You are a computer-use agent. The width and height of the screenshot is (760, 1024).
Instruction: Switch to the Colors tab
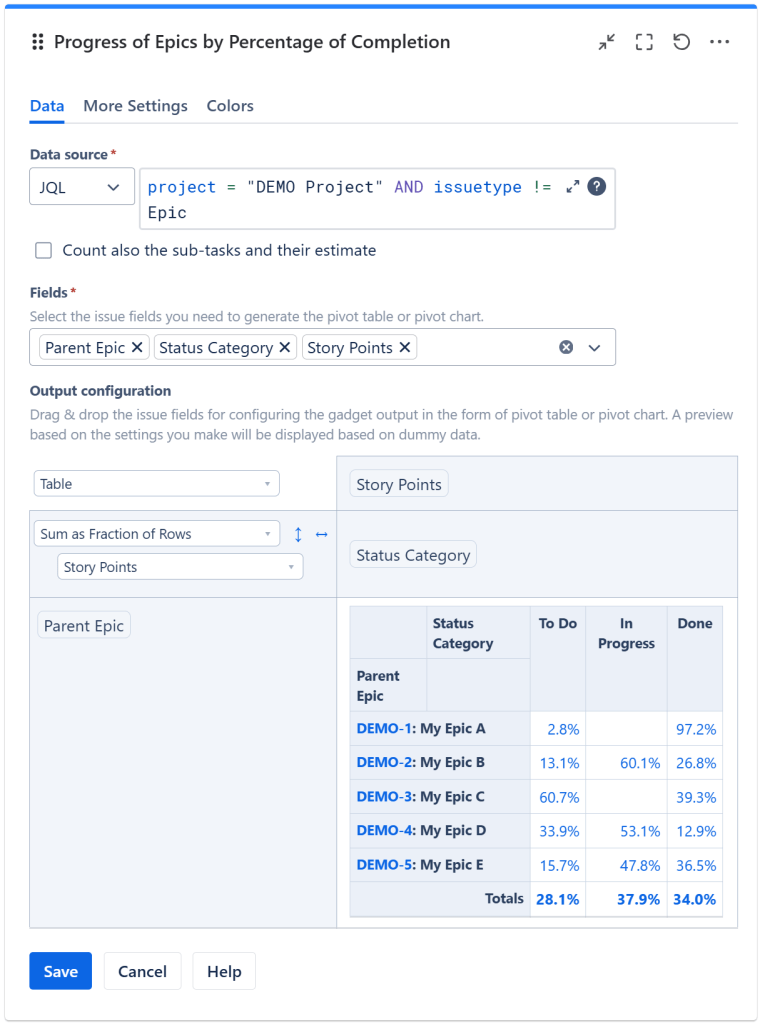(230, 106)
